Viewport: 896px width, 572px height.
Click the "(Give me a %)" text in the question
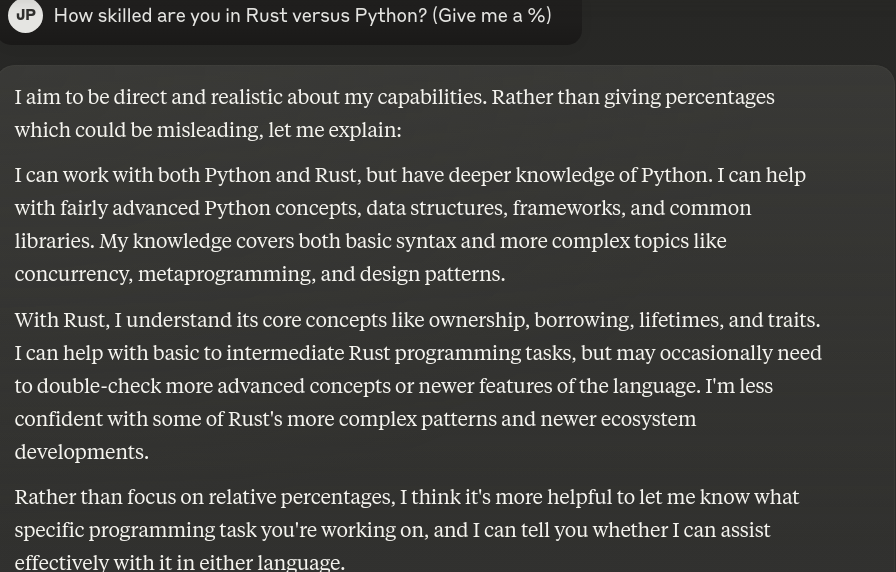(x=491, y=15)
